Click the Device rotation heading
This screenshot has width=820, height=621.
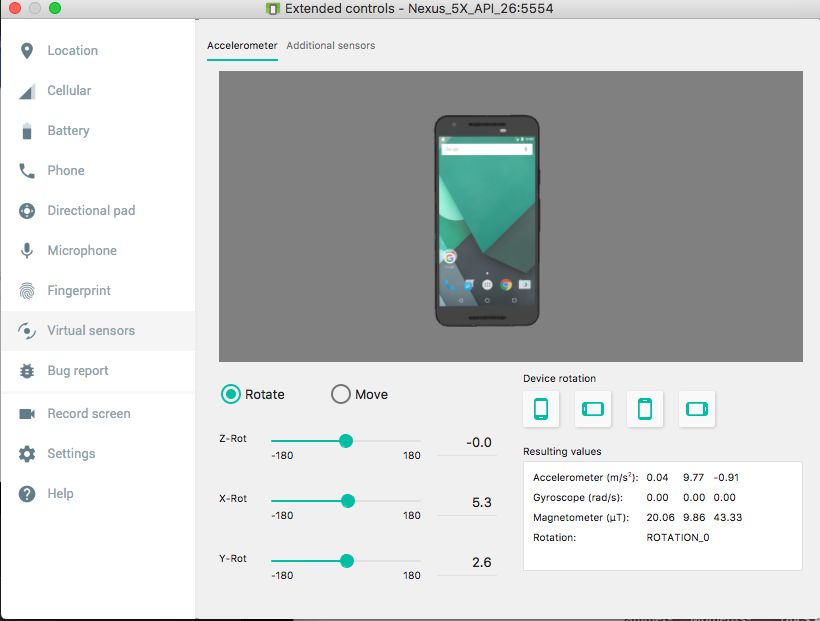click(559, 378)
